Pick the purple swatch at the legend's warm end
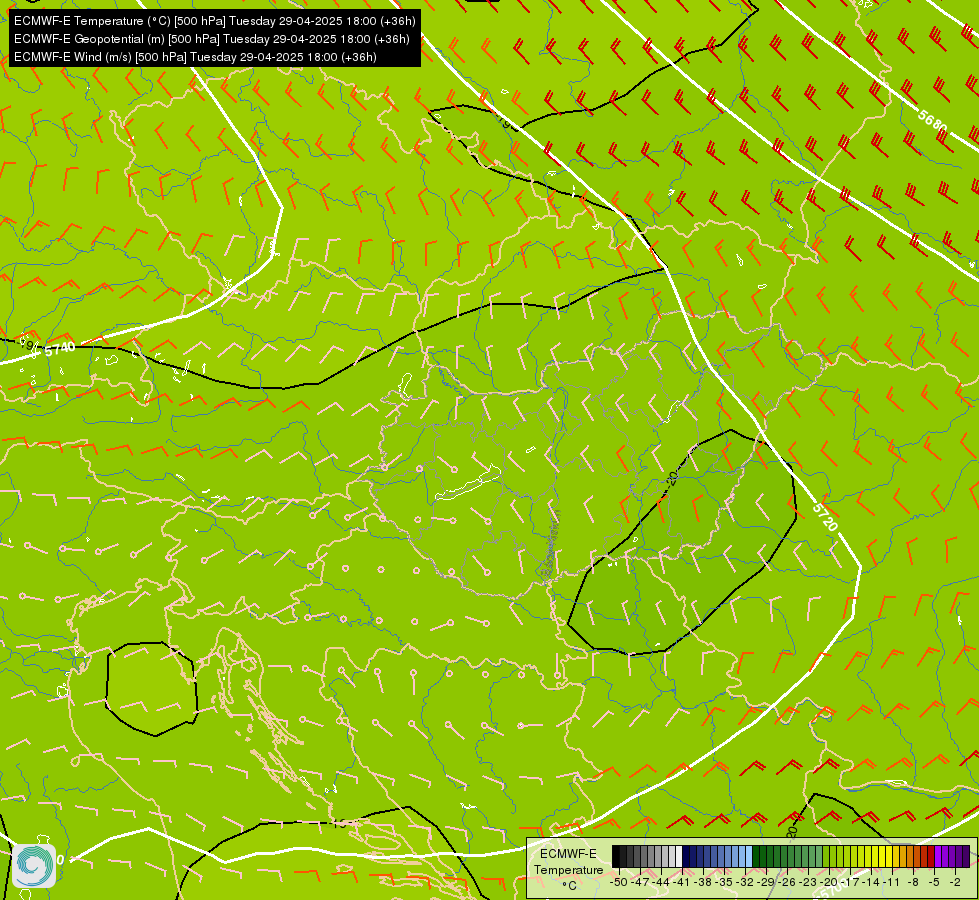 coord(966,856)
